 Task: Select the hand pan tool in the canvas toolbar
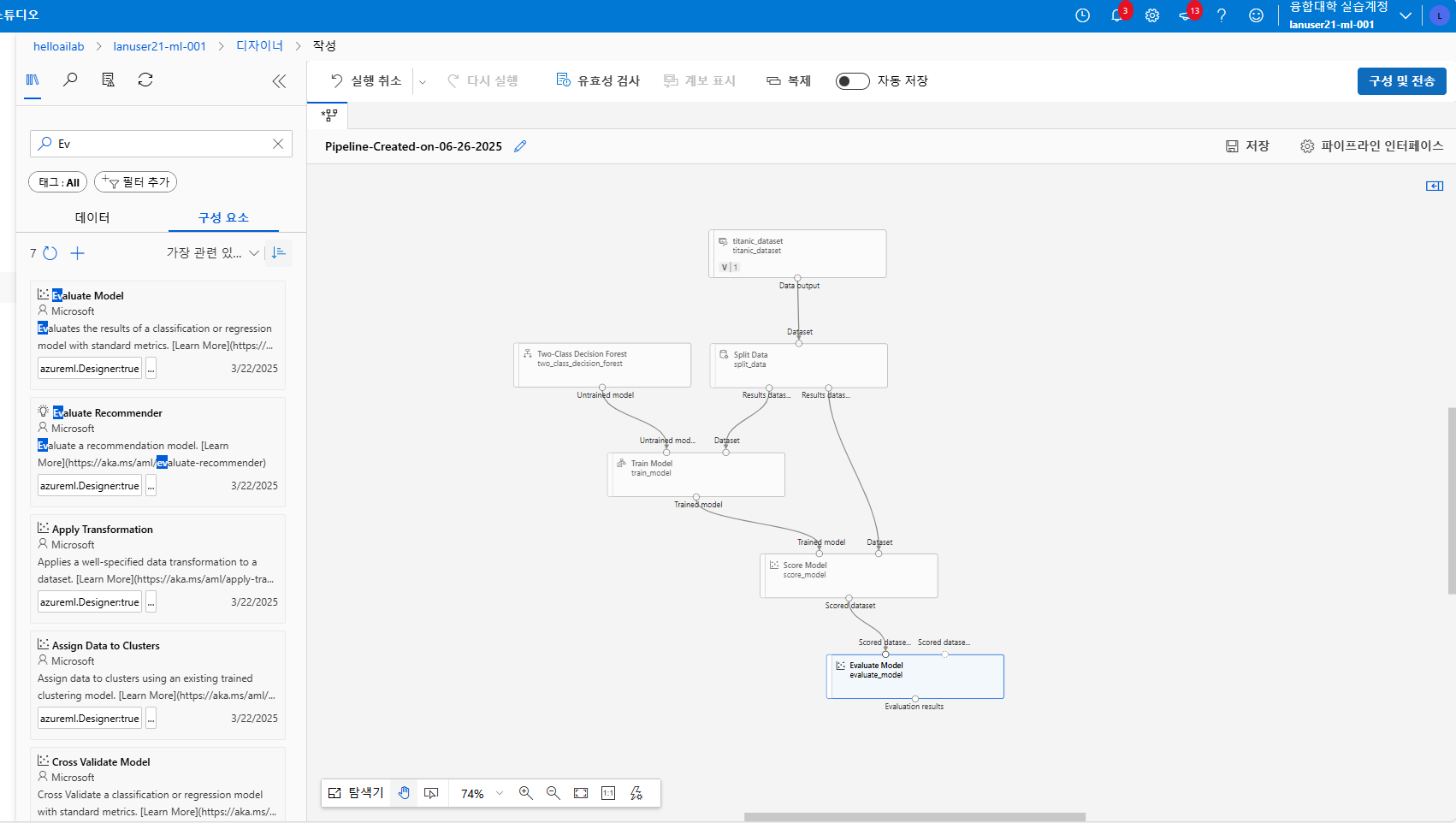pyautogui.click(x=404, y=793)
